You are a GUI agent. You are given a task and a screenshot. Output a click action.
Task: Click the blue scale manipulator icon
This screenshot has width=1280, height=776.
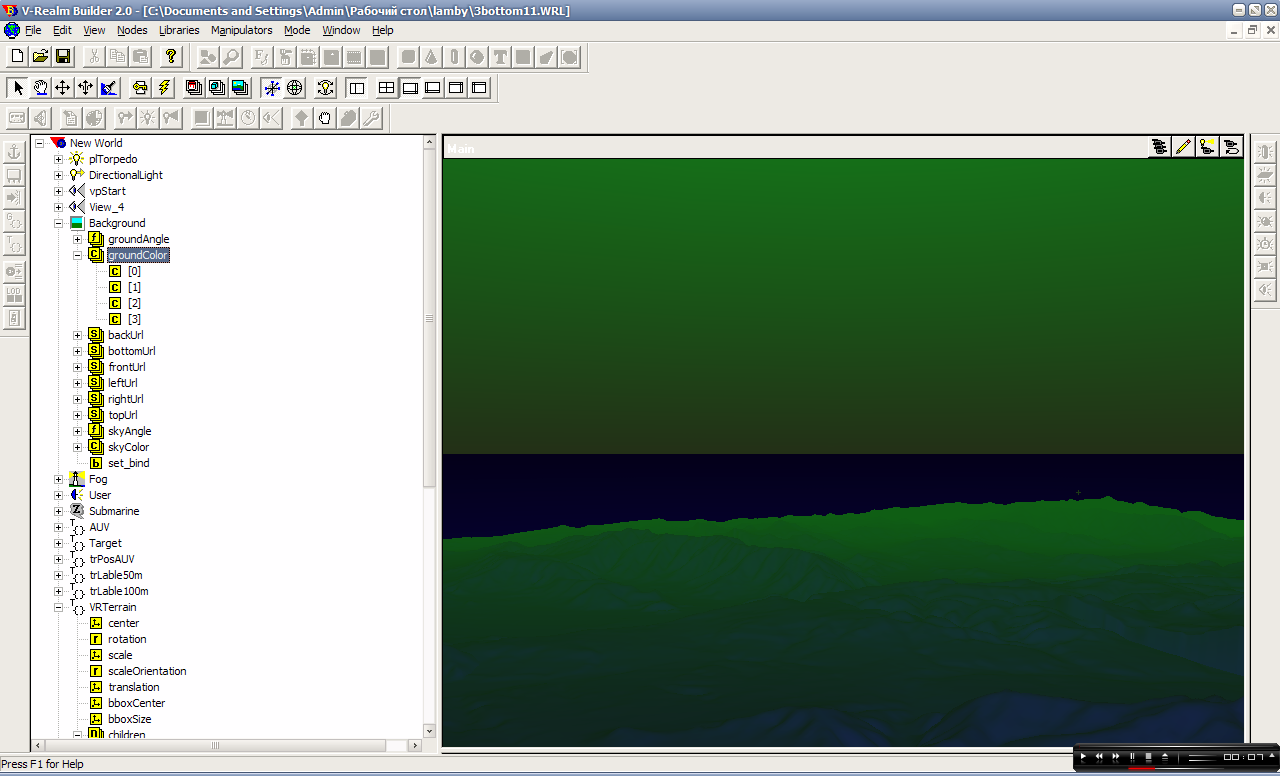tap(109, 88)
